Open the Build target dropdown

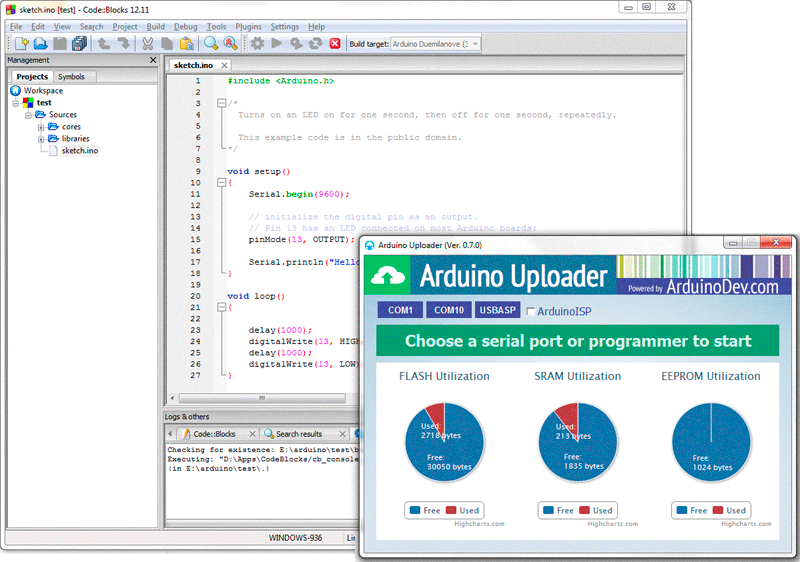[476, 44]
